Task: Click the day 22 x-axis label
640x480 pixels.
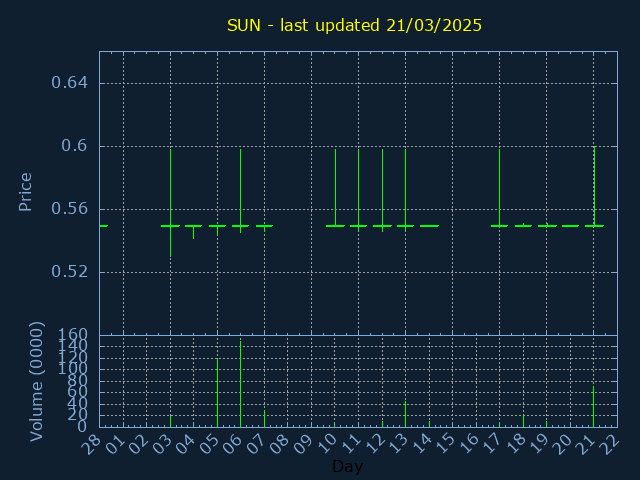Action: click(x=609, y=444)
